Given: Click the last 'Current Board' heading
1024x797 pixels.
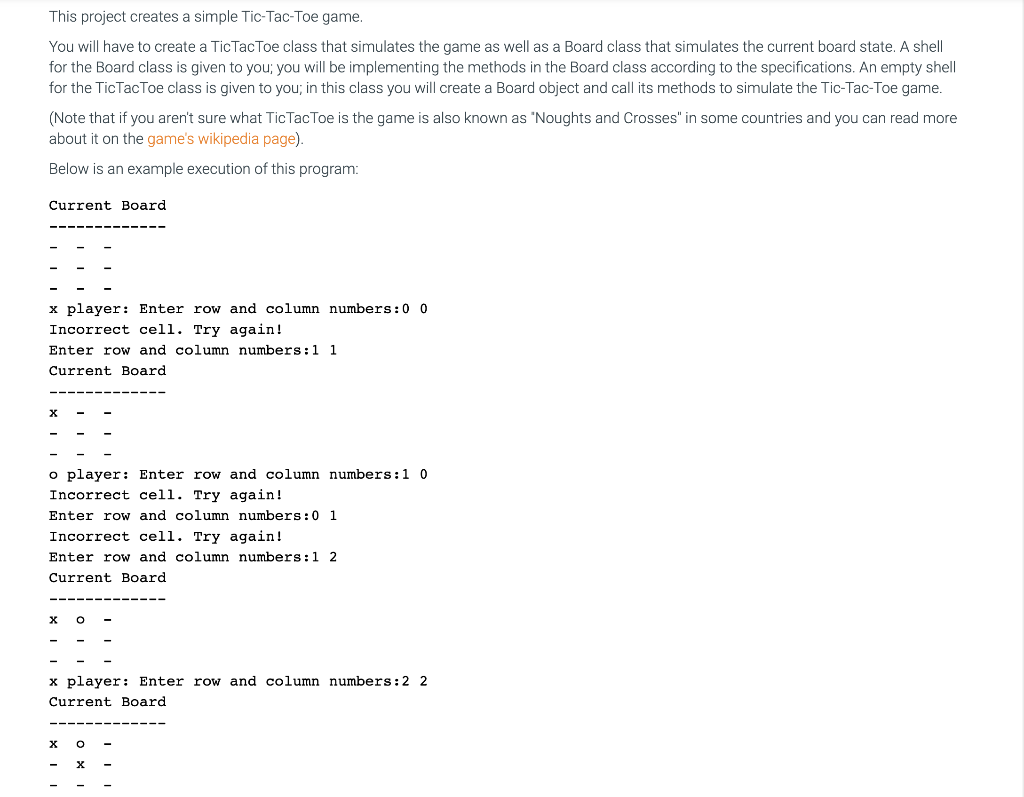Looking at the screenshot, I should tap(108, 702).
